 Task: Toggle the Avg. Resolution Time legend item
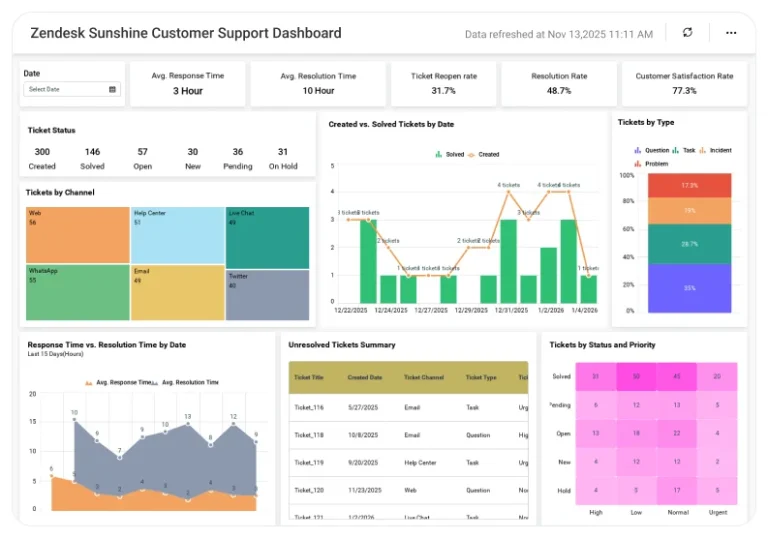[x=186, y=382]
